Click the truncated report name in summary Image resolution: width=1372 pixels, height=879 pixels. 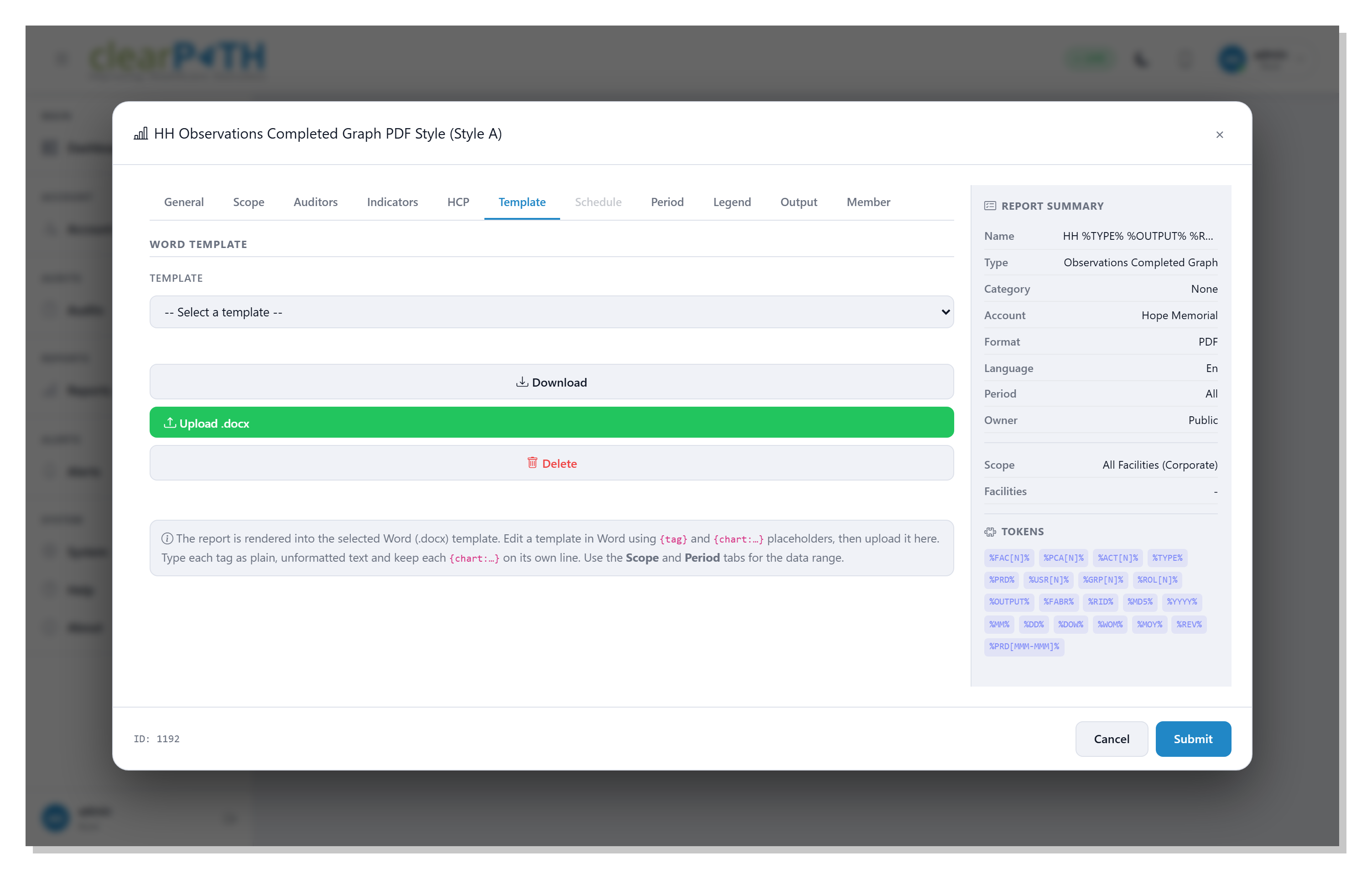[x=1138, y=236]
